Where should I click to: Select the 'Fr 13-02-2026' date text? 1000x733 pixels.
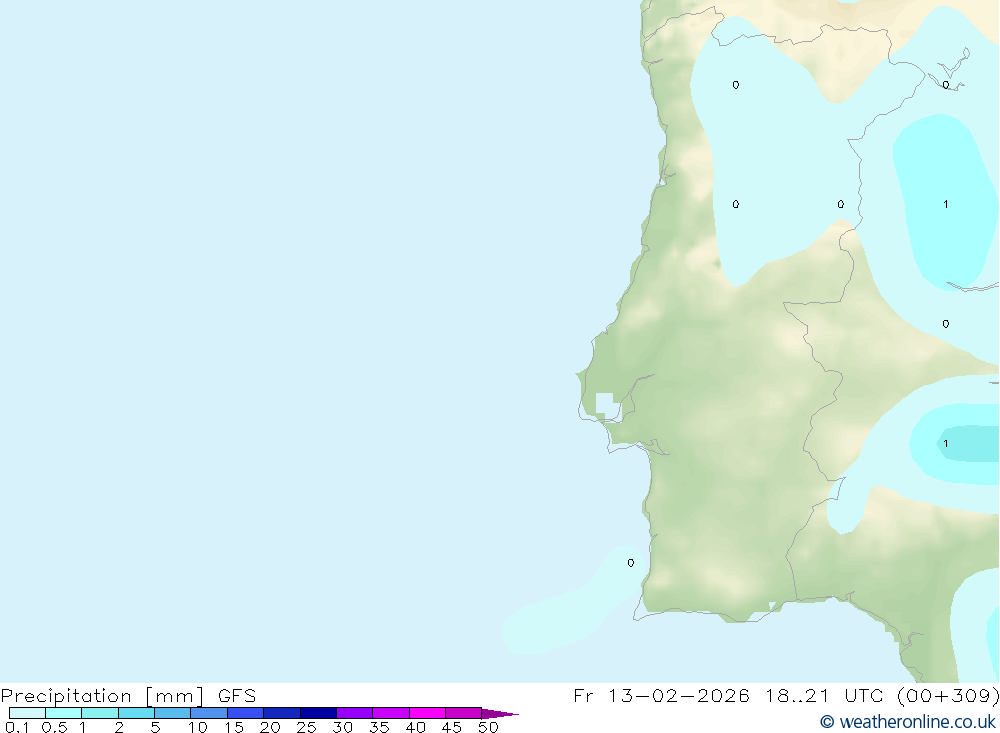(x=661, y=695)
